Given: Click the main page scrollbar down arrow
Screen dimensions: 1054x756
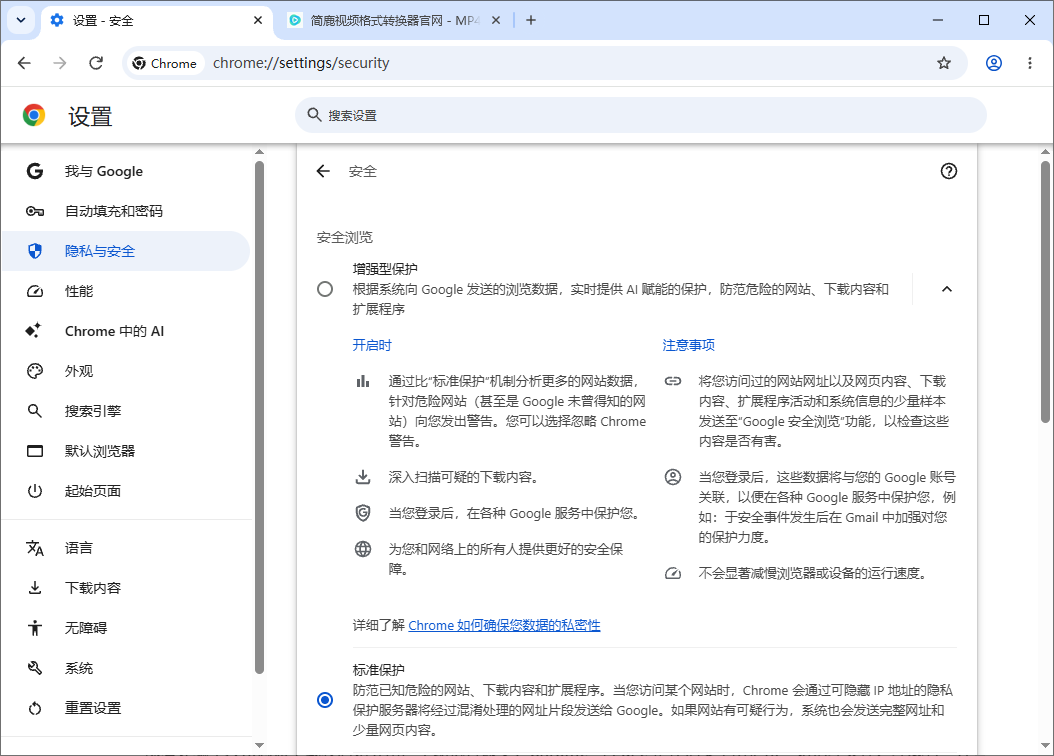Looking at the screenshot, I should coord(1045,745).
